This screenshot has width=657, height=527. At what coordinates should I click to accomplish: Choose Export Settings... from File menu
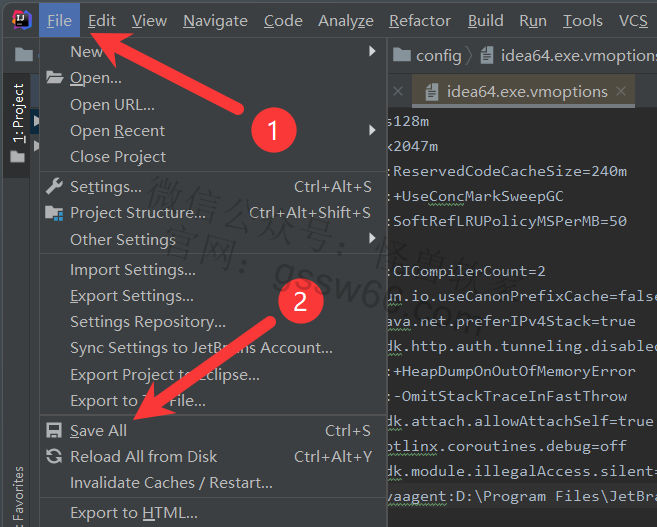click(x=132, y=296)
